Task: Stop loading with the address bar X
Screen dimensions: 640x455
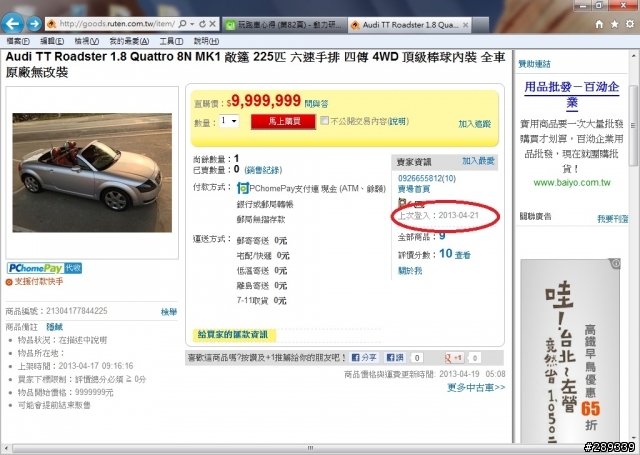Action: [x=213, y=24]
